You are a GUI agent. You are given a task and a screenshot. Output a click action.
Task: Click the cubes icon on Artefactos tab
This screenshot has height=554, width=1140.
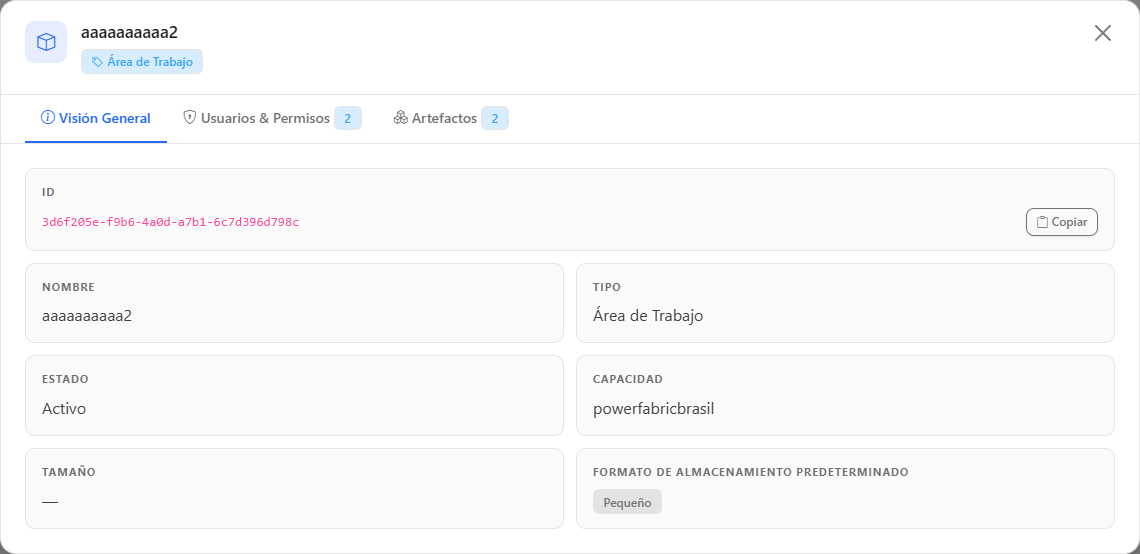click(401, 118)
